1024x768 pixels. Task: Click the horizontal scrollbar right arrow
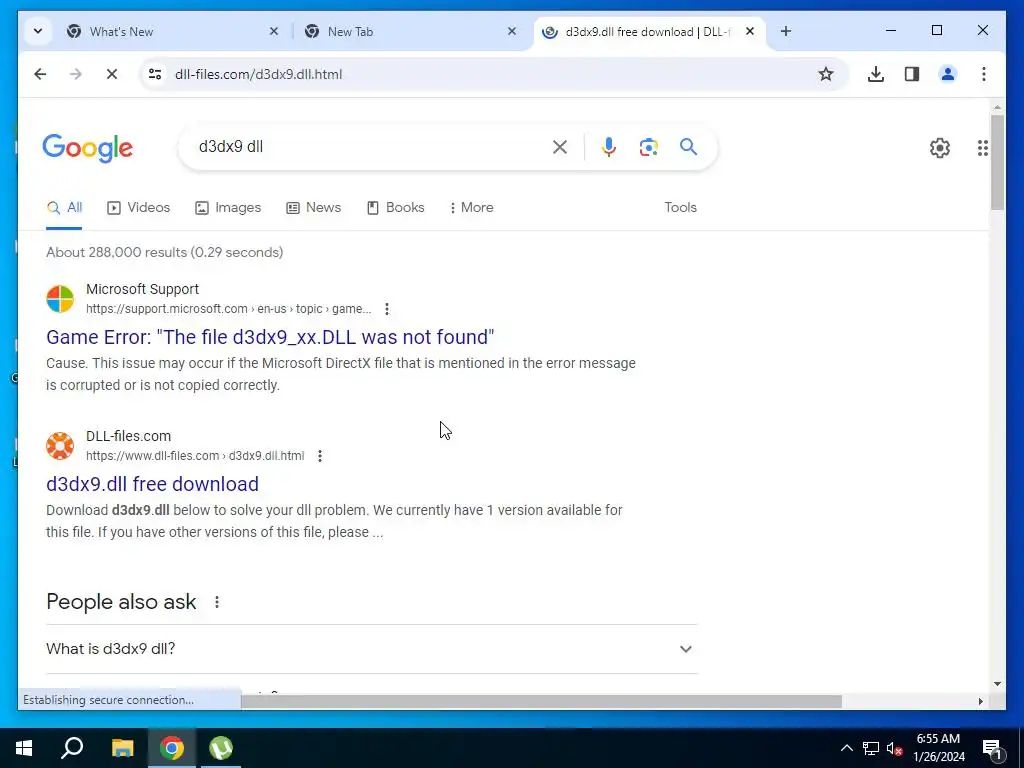coord(980,701)
